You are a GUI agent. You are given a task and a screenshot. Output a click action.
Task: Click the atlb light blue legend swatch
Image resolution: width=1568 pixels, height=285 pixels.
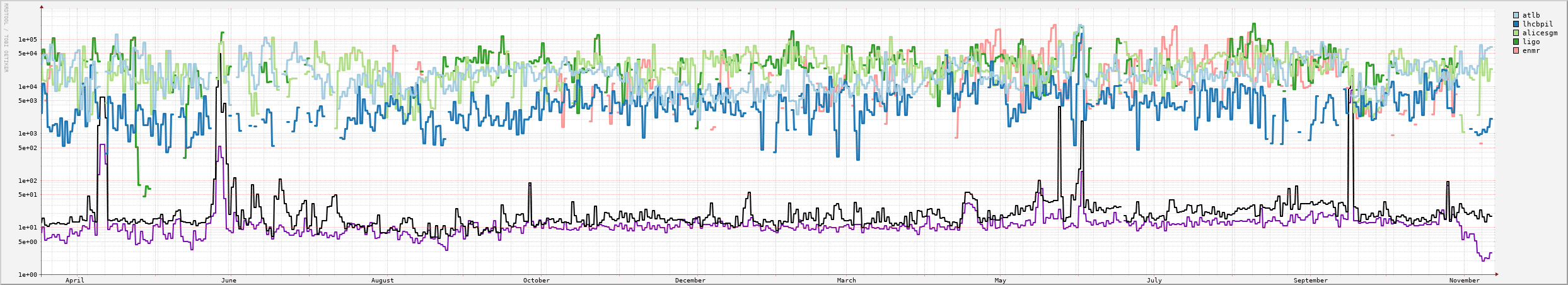coord(1516,15)
